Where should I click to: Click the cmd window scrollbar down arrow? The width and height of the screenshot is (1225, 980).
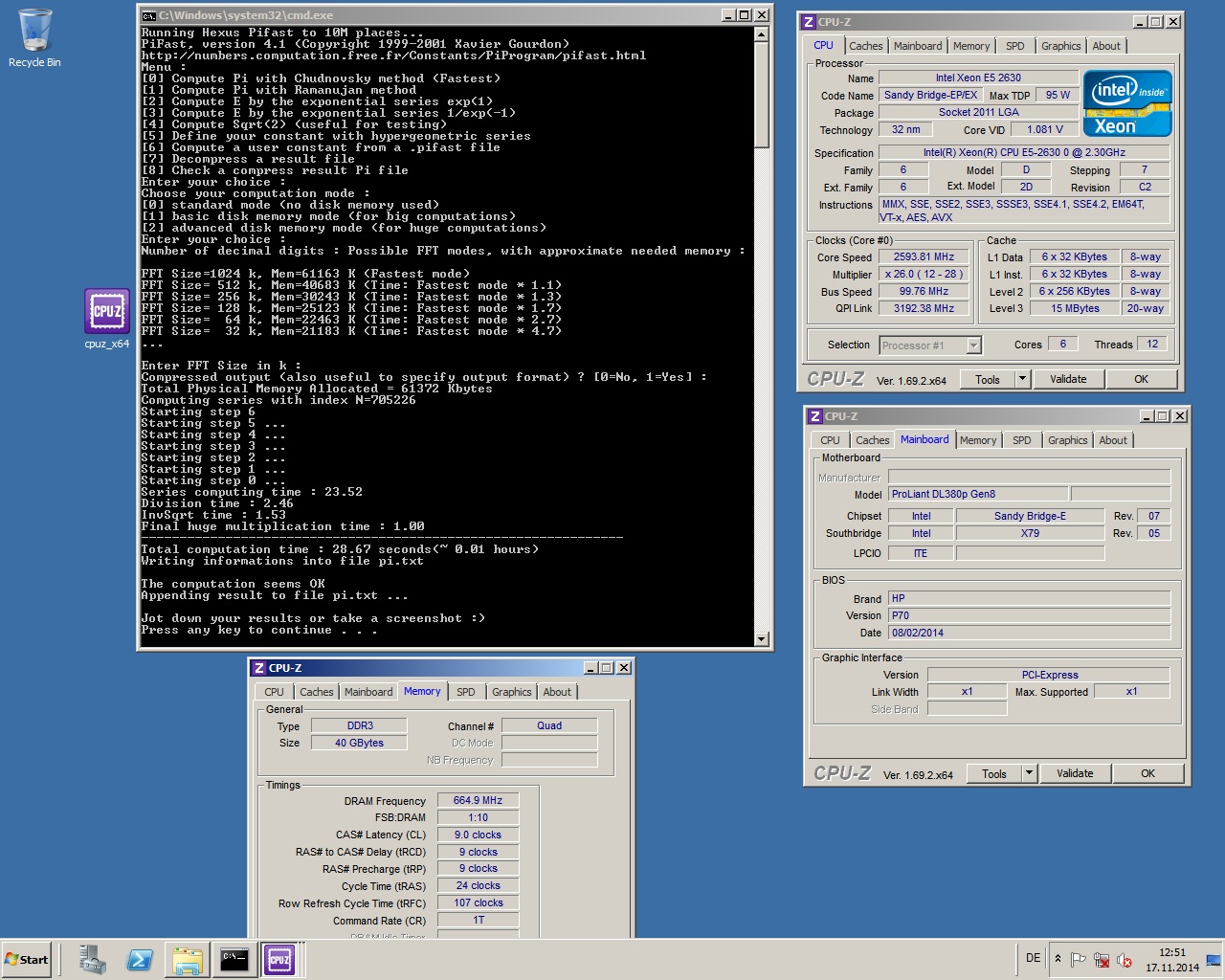762,639
